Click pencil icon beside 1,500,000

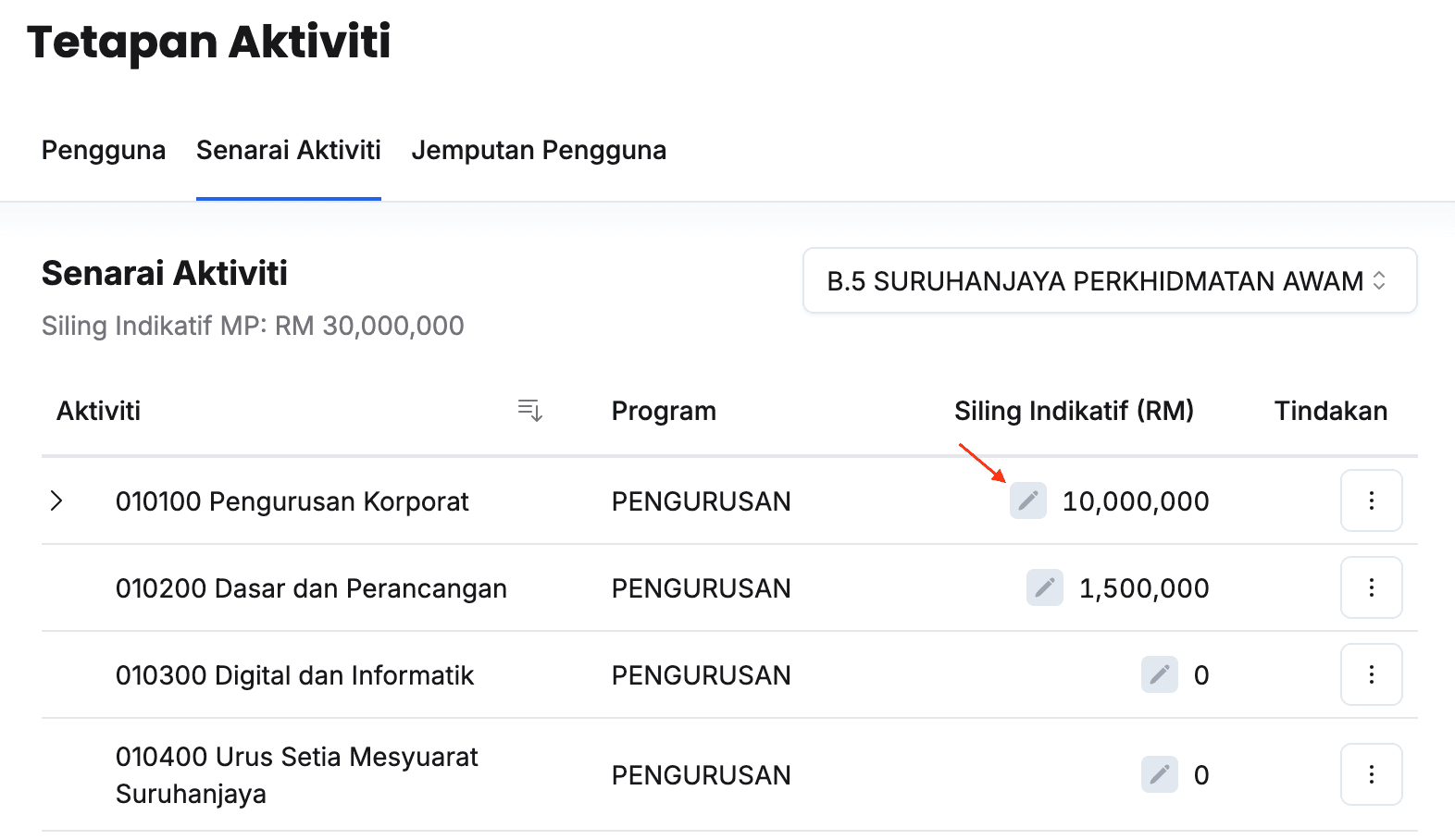(1044, 587)
